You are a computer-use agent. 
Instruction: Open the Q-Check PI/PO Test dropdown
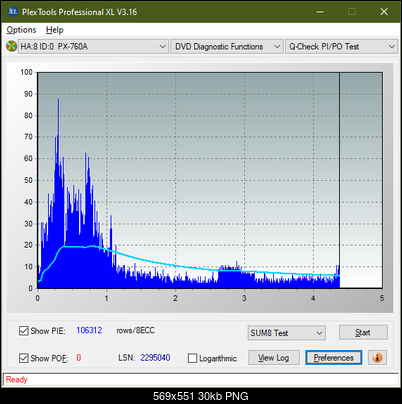pyautogui.click(x=341, y=47)
